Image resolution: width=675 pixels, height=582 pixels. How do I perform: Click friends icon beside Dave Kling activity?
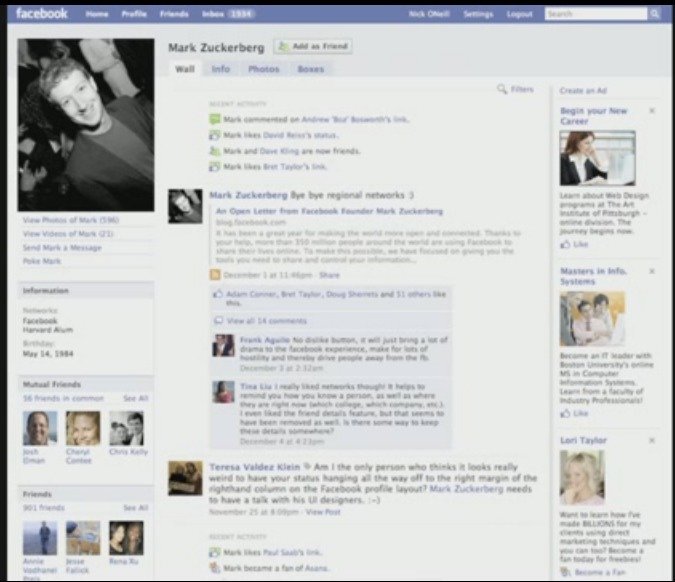tap(214, 151)
